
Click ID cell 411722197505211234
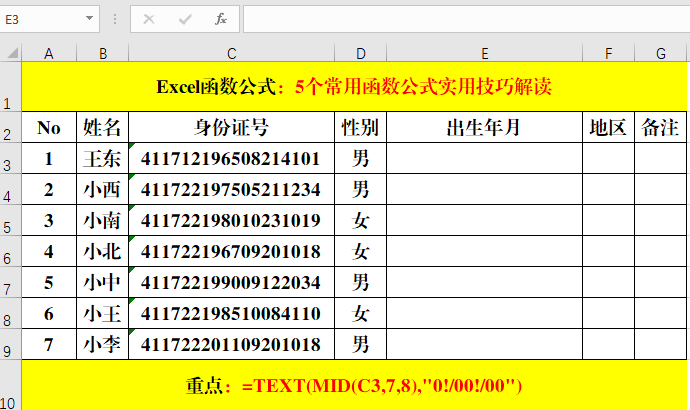231,189
